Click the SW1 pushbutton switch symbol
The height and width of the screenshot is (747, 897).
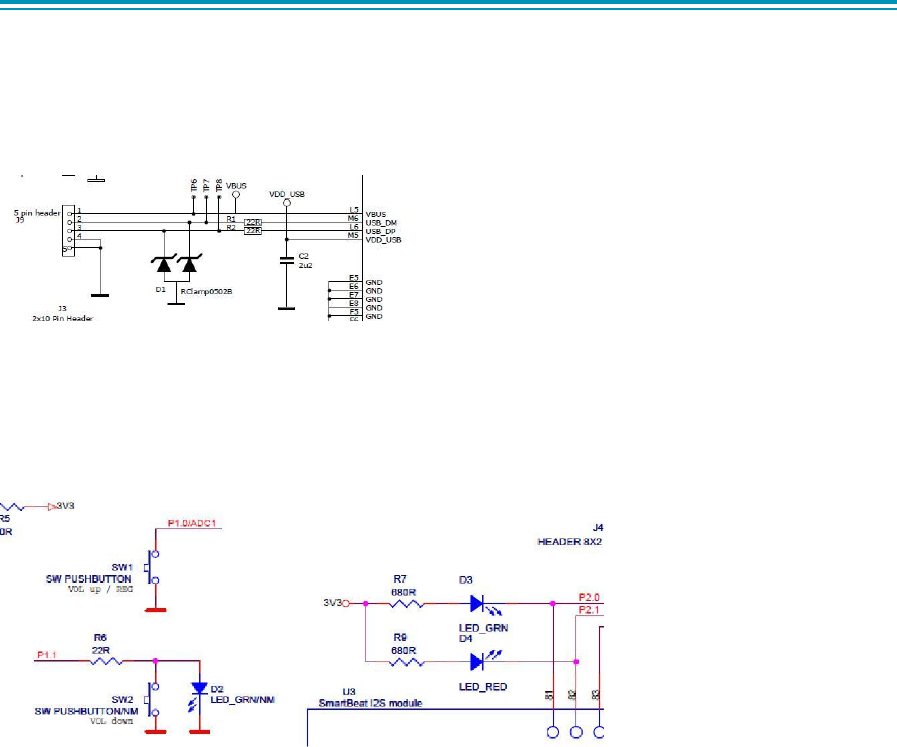152,567
